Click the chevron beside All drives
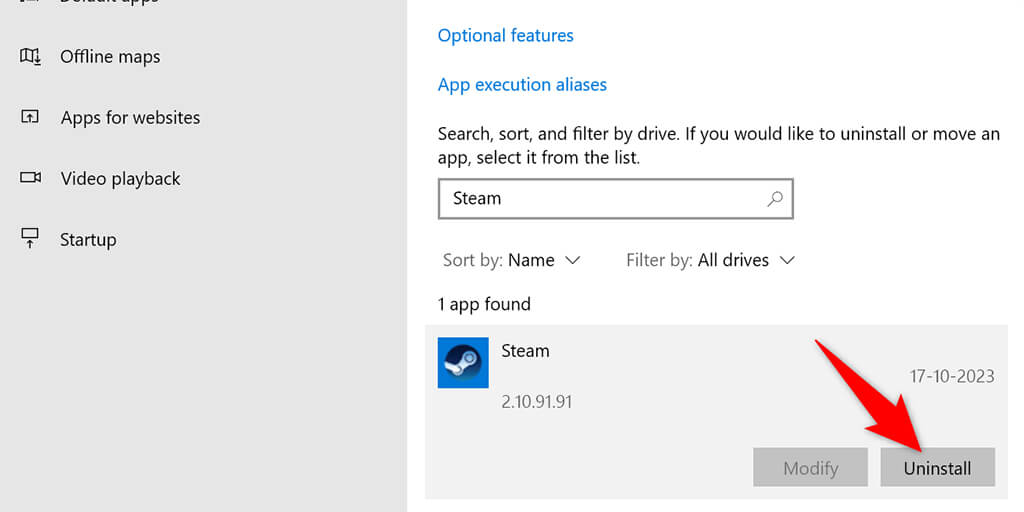This screenshot has height=512, width=1024. click(787, 260)
